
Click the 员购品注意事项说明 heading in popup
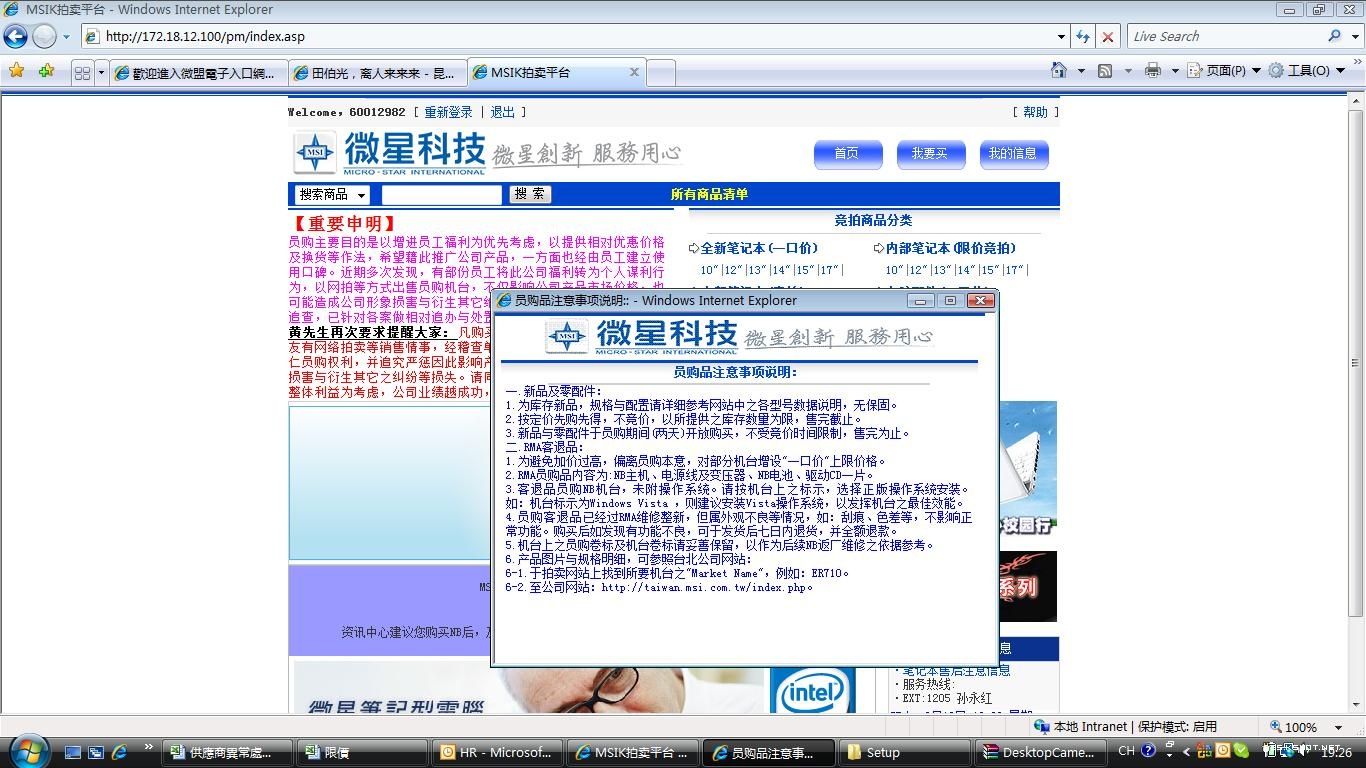tap(735, 372)
